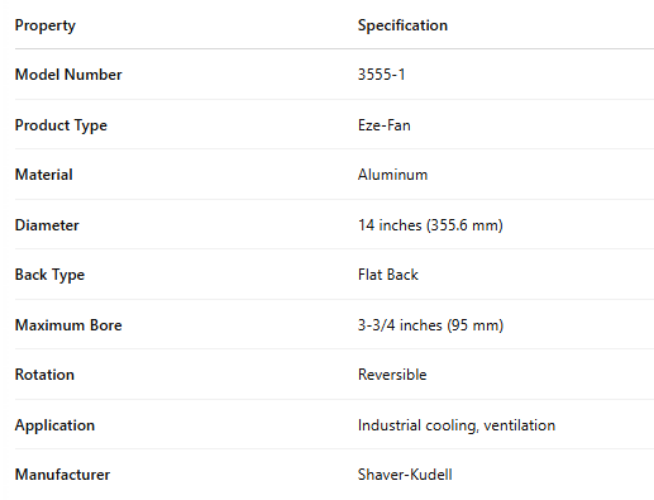The width and height of the screenshot is (654, 500).
Task: Select the Rotation row label
Action: tap(45, 375)
